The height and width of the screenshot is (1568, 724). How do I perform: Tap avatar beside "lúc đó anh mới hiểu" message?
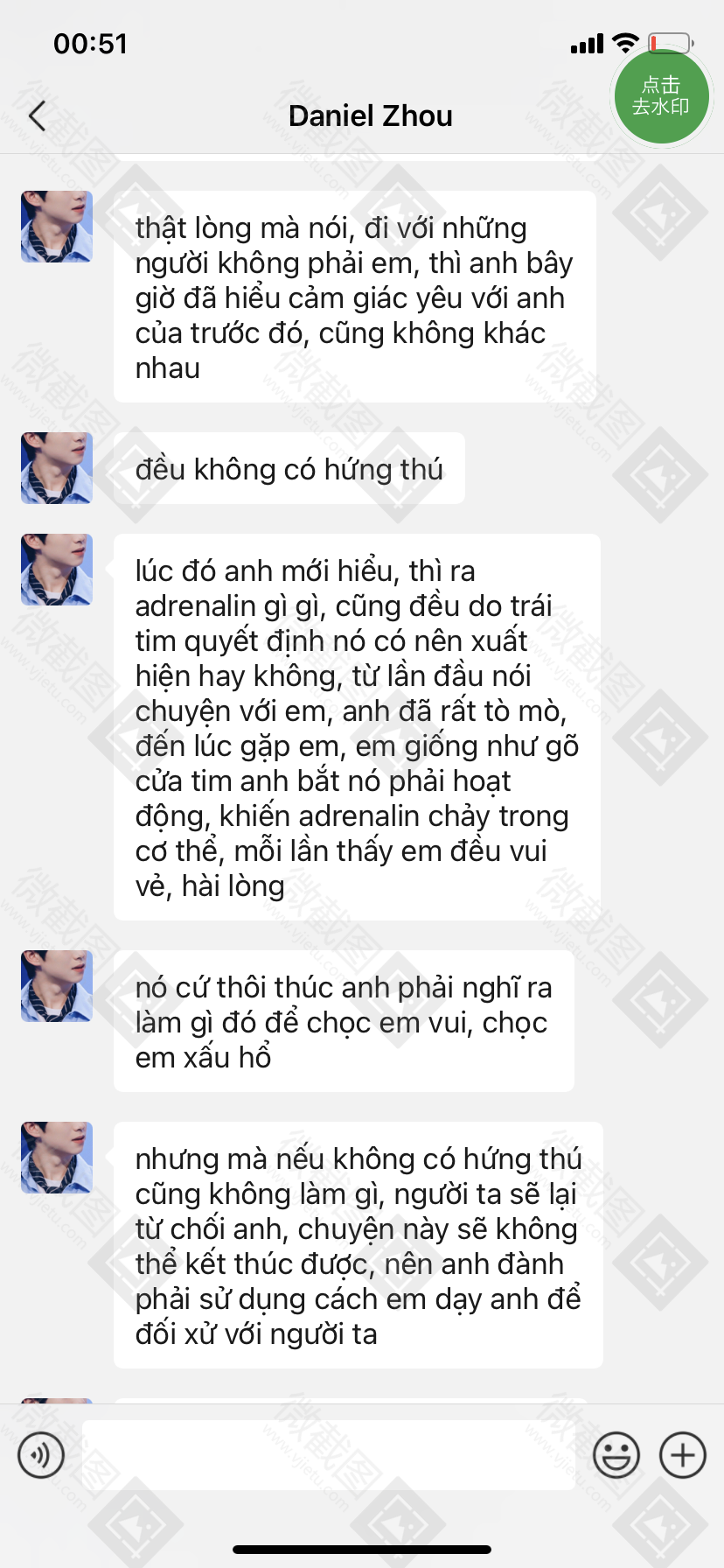[57, 570]
